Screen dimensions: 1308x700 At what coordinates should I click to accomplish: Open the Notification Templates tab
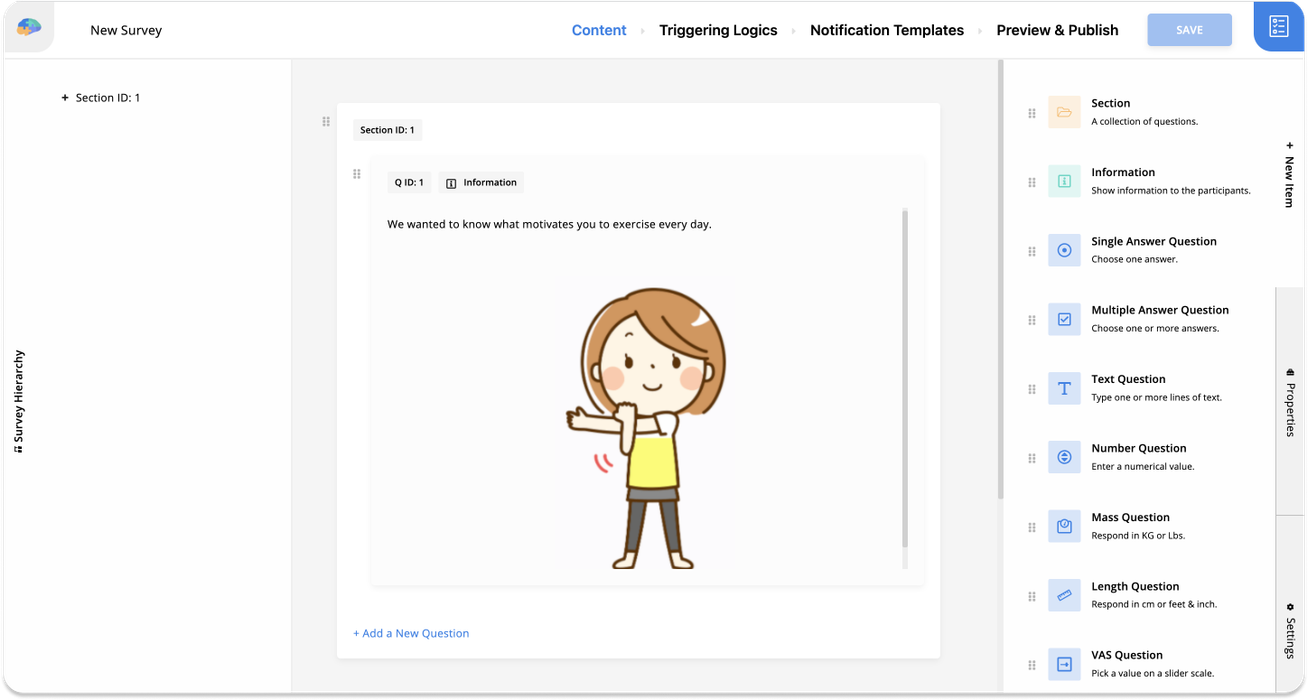click(886, 30)
